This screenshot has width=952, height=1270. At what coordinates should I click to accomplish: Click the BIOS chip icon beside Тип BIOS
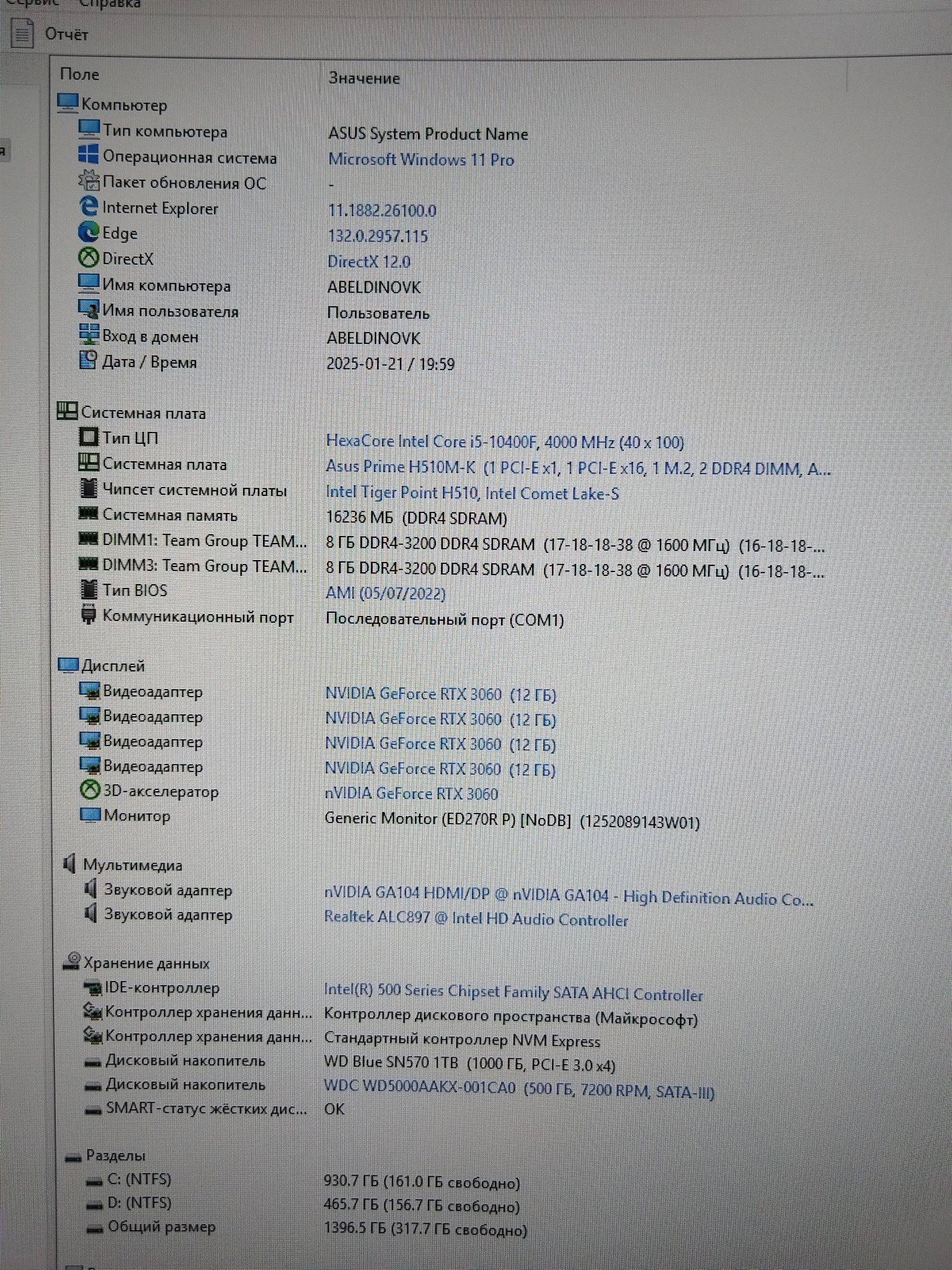coord(89,589)
